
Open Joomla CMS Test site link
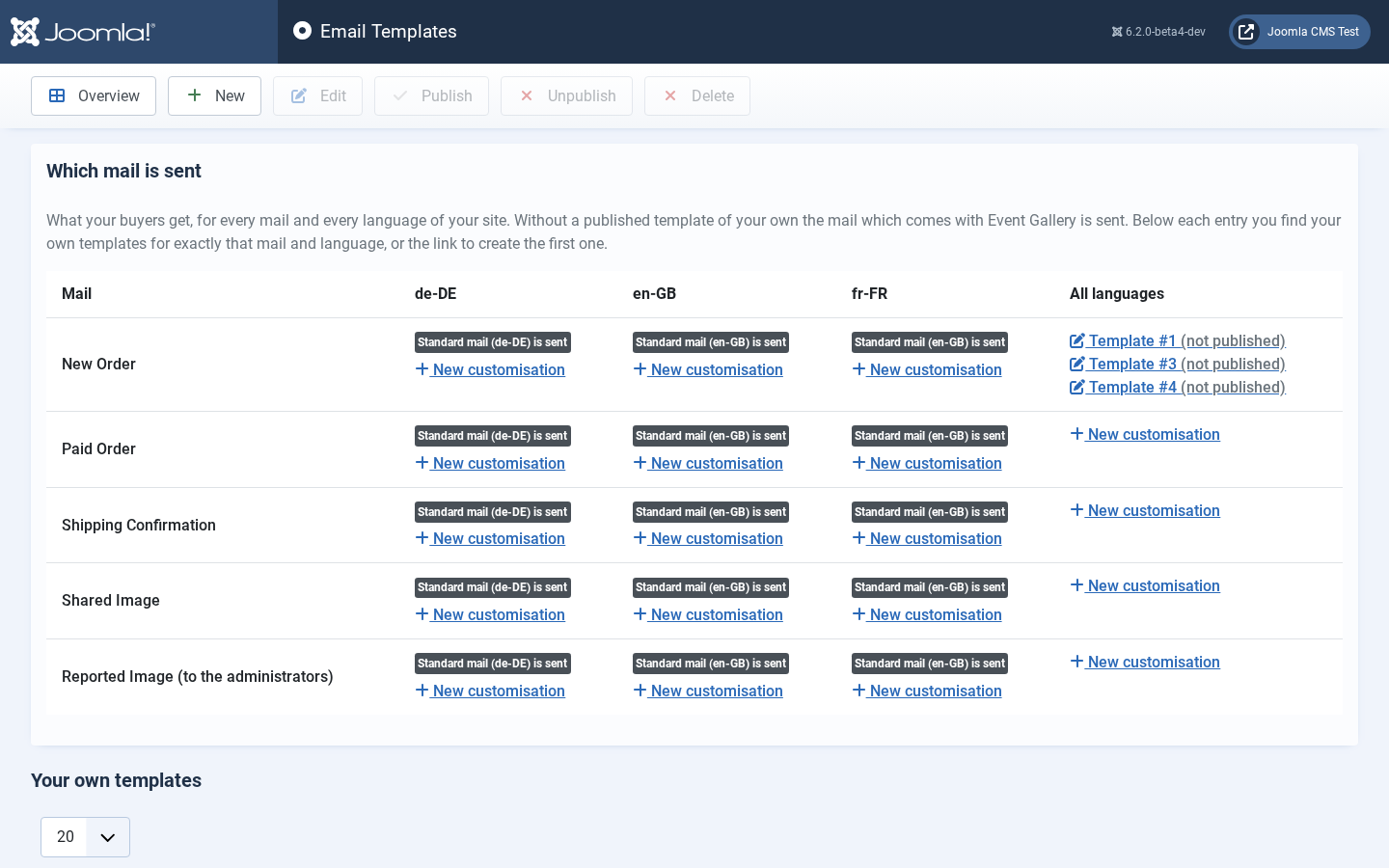click(x=1299, y=32)
